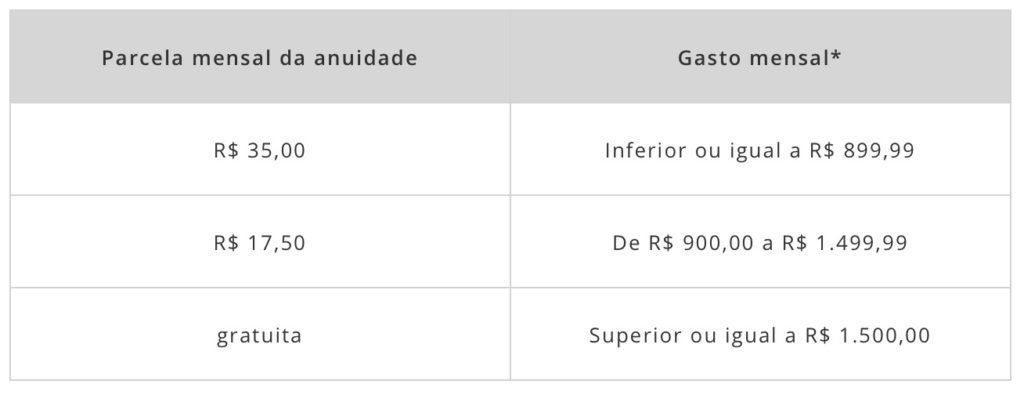1024x395 pixels.
Task: Click the "Inferior ou igual a R$ 899,99" cell
Action: coord(760,150)
